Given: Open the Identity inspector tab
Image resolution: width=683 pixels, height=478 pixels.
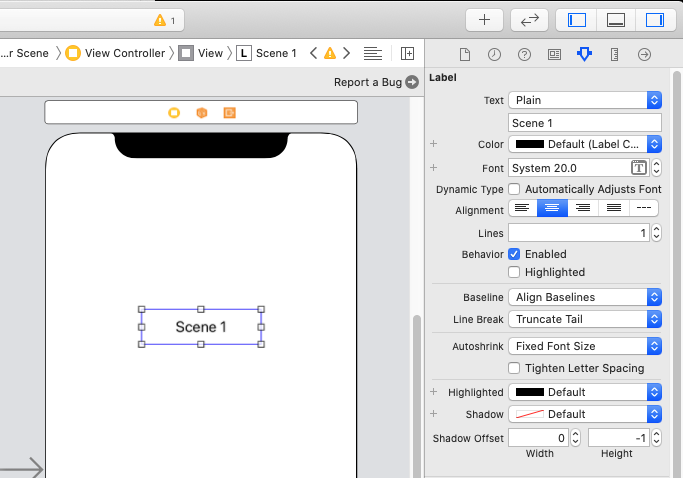Looking at the screenshot, I should click(554, 54).
